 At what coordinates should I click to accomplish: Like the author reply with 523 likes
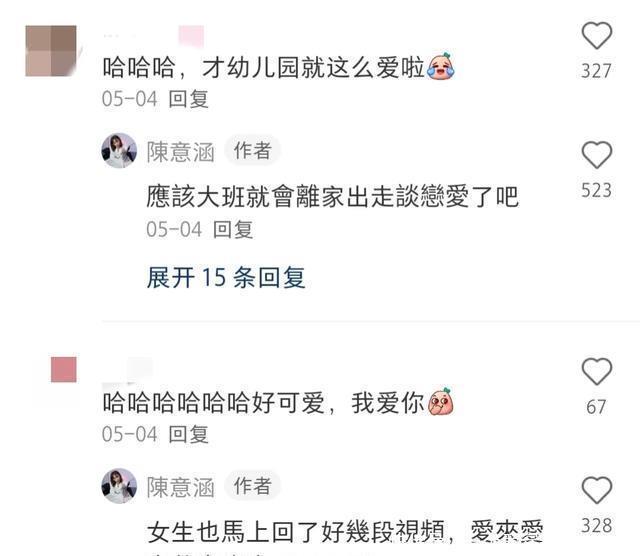pos(596,155)
